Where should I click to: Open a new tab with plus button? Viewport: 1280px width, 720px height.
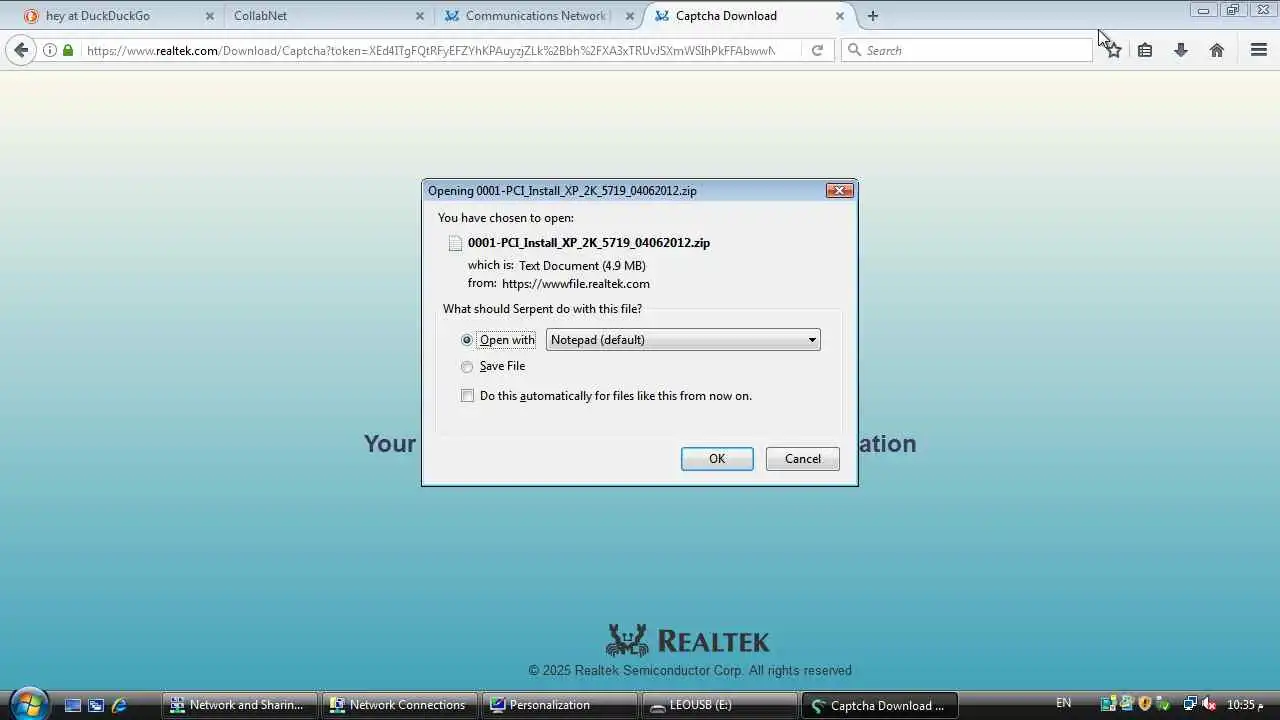(x=873, y=16)
